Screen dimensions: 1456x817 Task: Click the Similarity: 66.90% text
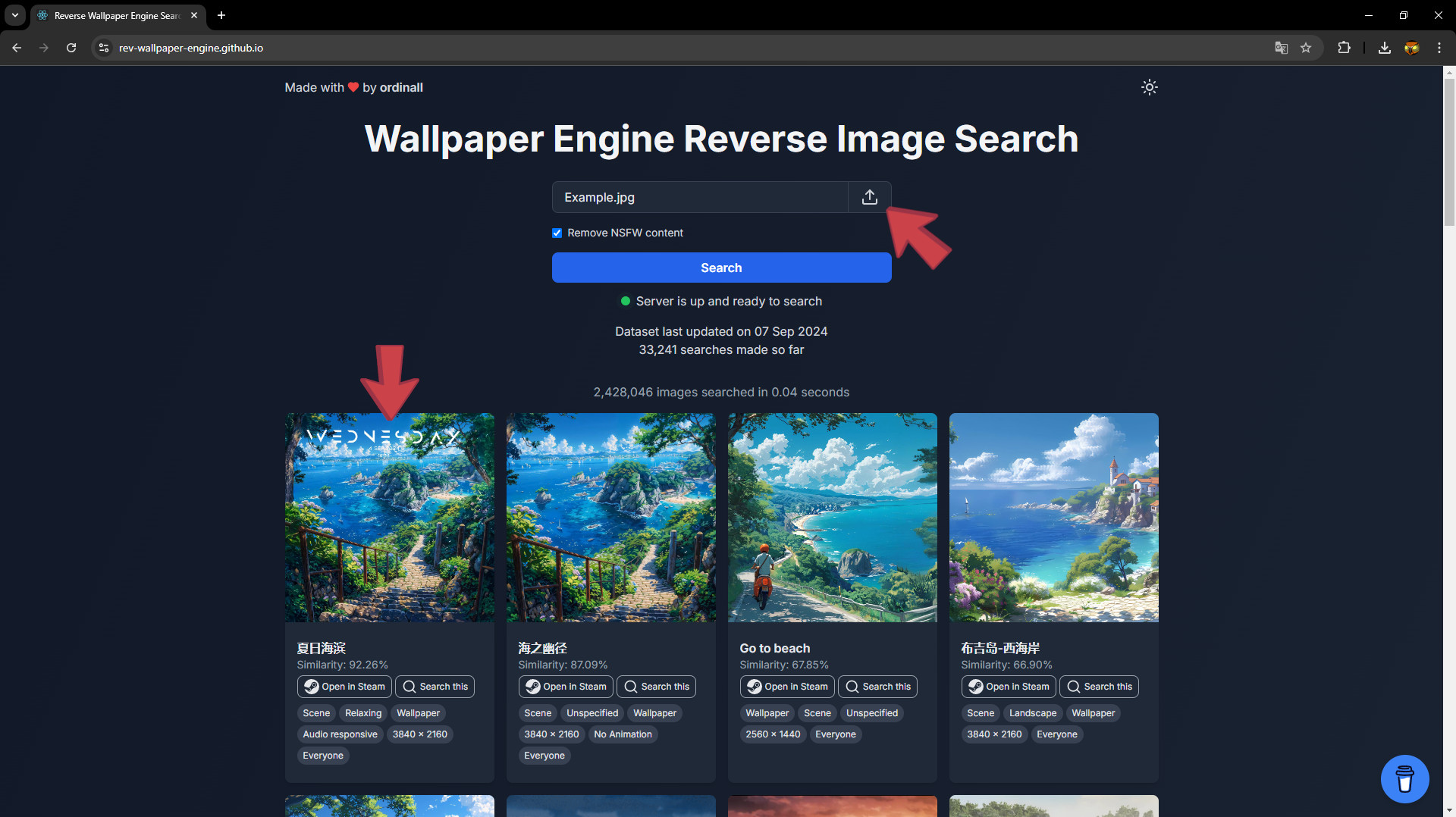pyautogui.click(x=1006, y=665)
